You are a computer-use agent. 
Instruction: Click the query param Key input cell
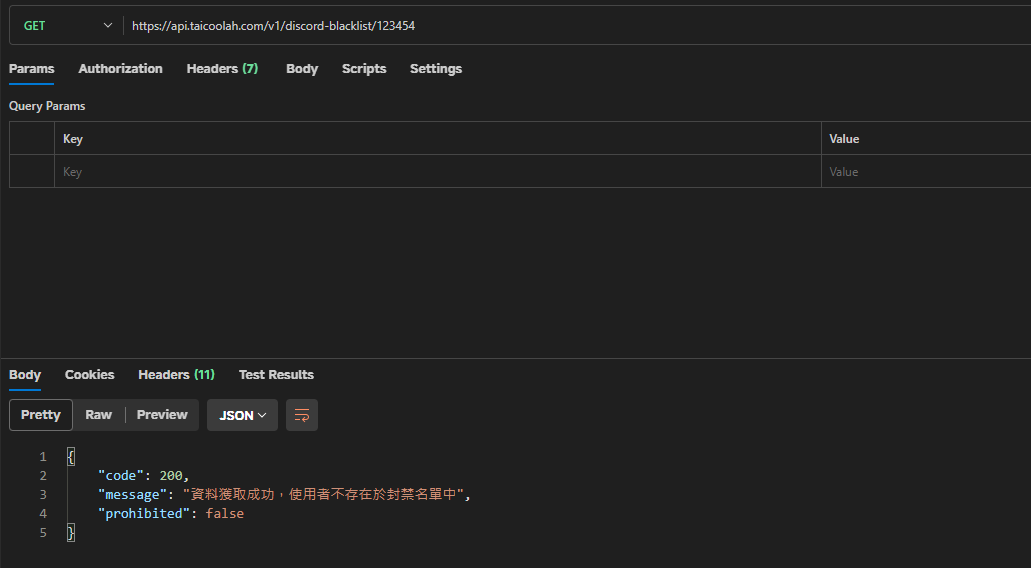[437, 172]
